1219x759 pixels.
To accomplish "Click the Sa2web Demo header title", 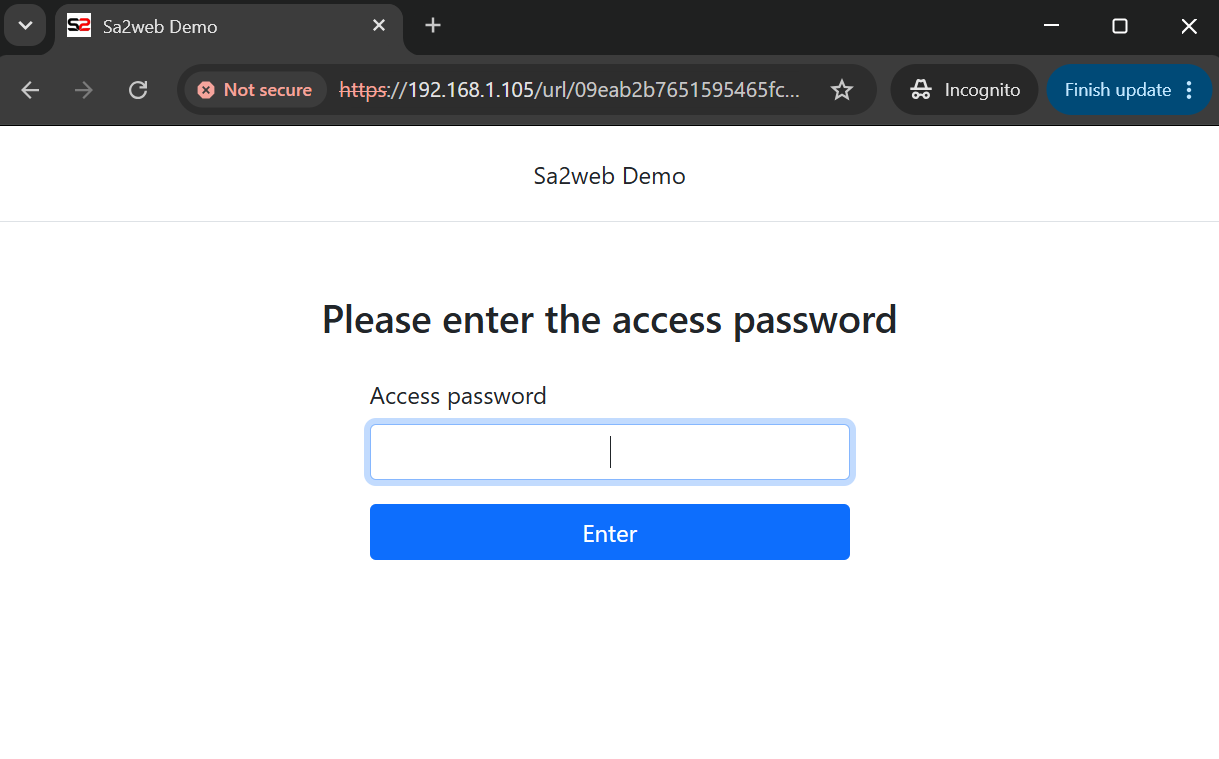I will coord(609,176).
